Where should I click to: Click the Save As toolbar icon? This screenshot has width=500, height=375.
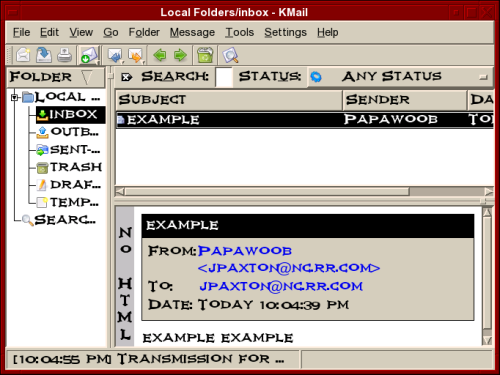(44, 55)
